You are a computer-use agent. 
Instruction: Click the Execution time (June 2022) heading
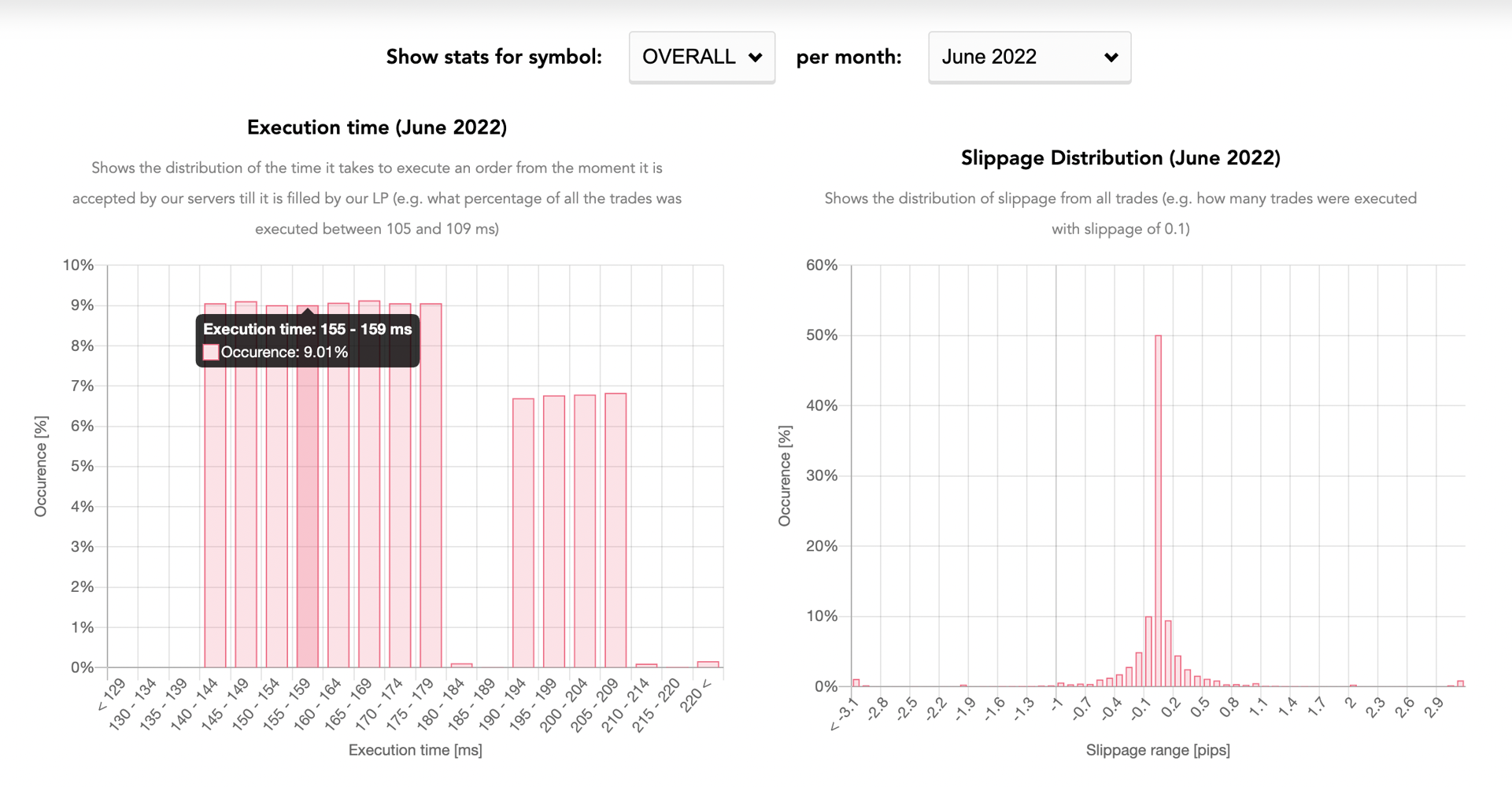377,127
